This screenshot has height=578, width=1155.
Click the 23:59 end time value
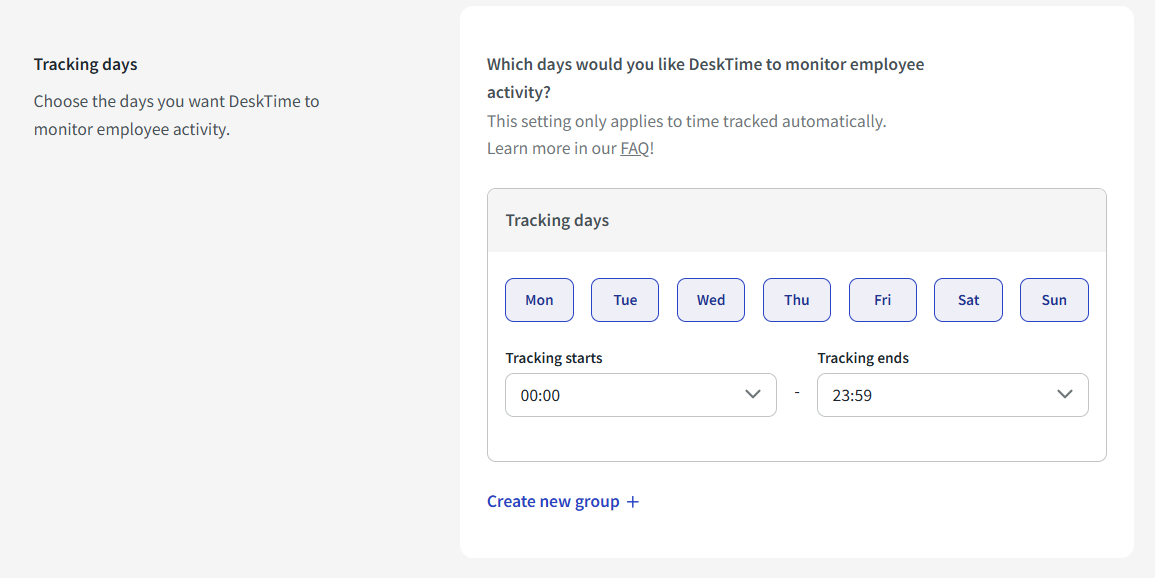[x=852, y=395]
